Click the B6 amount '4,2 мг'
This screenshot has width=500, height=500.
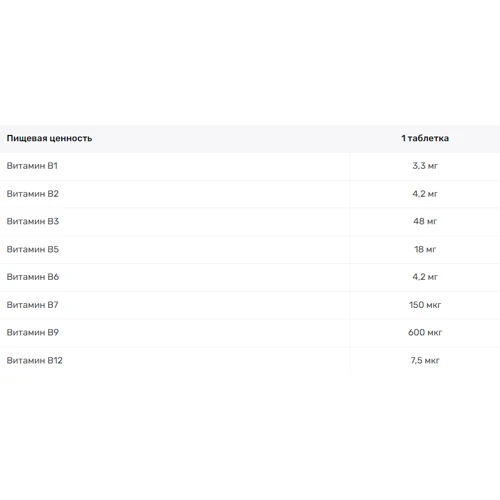tap(425, 277)
